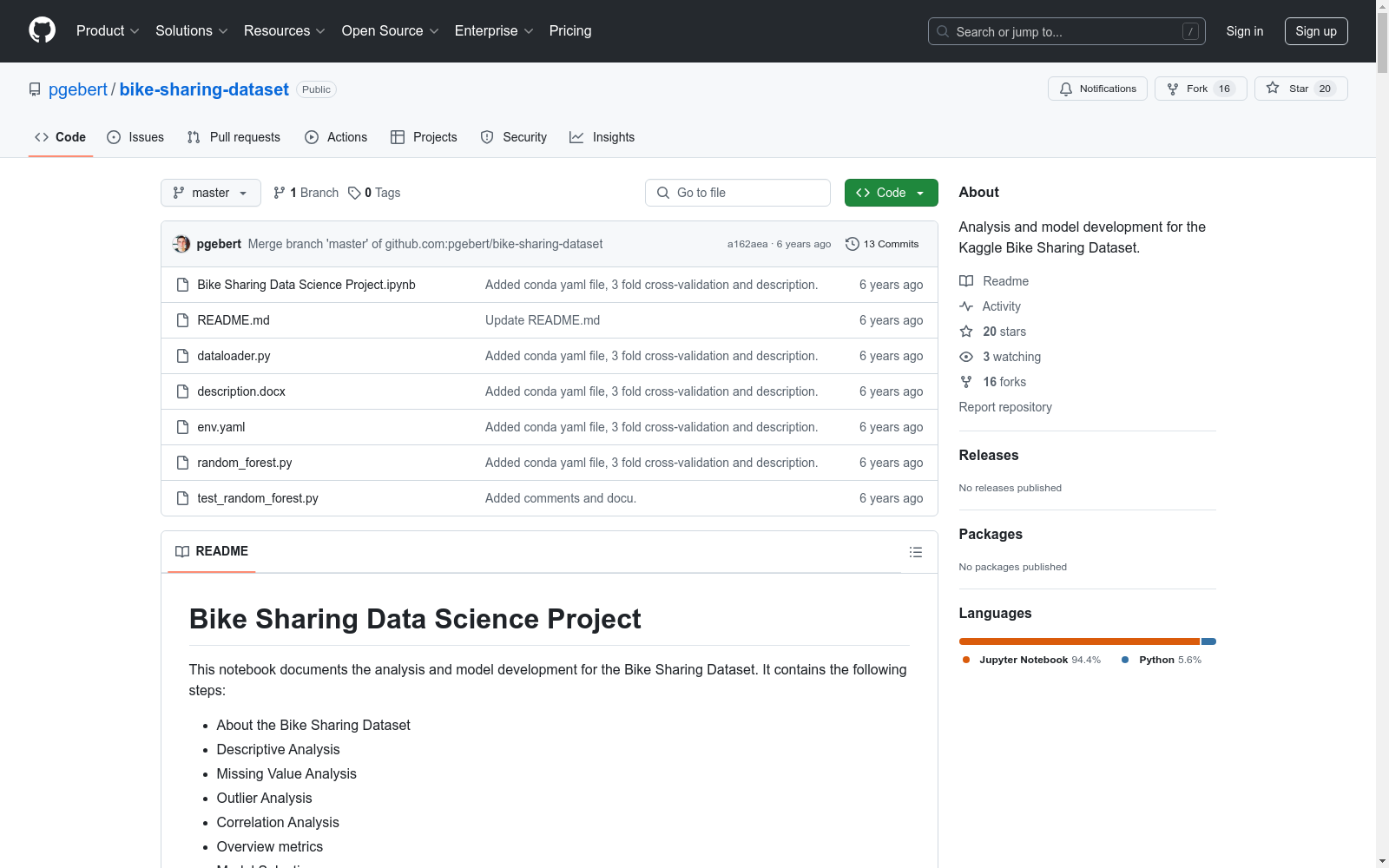Switch to the Pull requests tab
Viewport: 1389px width, 868px height.
(x=234, y=137)
